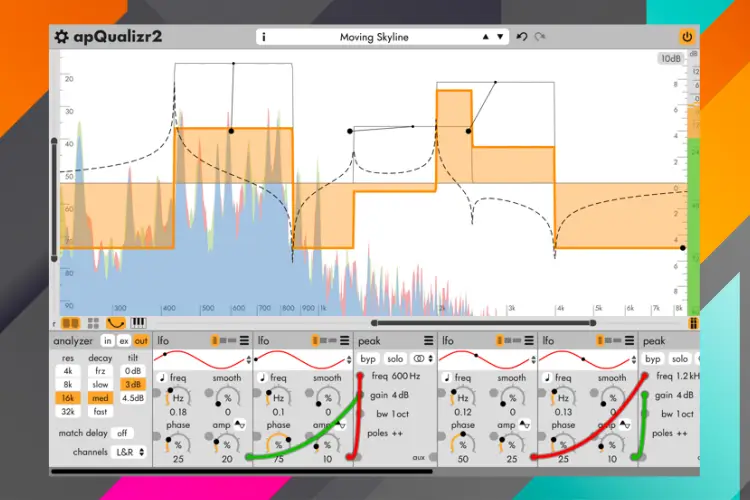The height and width of the screenshot is (500, 750).
Task: Set analyzer source to 'in'
Action: pyautogui.click(x=108, y=341)
